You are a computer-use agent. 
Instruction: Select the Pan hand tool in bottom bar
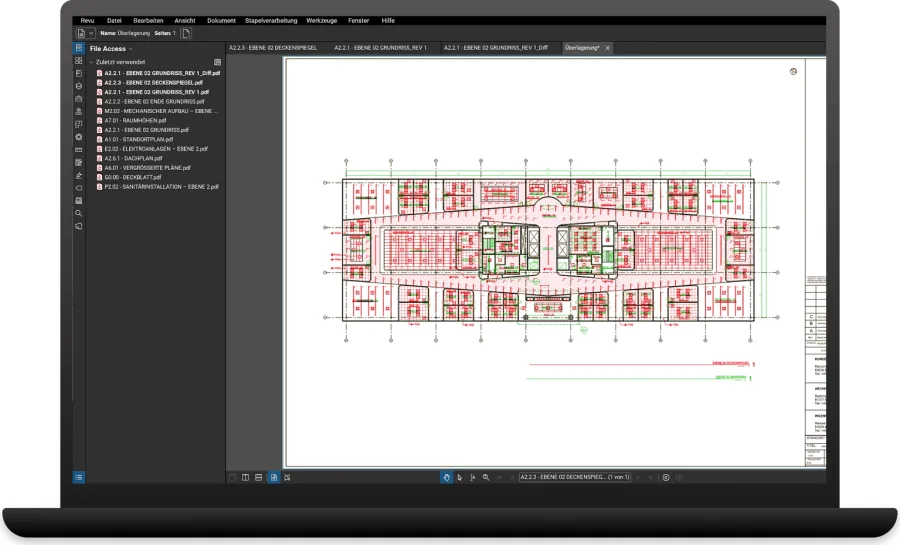446,478
